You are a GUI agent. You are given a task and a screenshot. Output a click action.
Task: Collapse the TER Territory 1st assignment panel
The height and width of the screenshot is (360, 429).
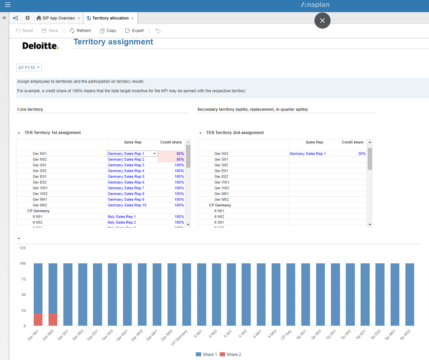click(19, 133)
